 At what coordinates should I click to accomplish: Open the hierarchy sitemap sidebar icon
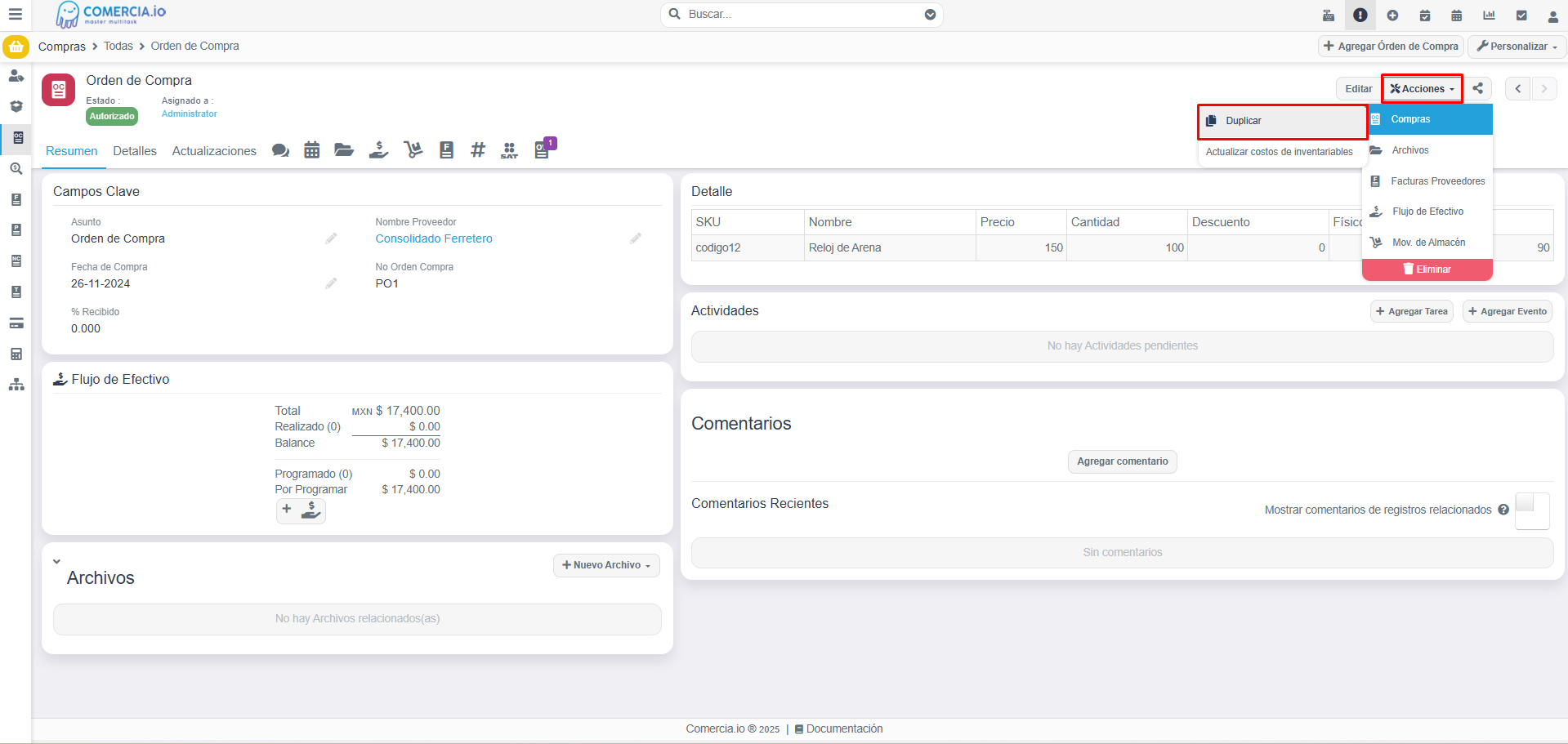click(16, 385)
